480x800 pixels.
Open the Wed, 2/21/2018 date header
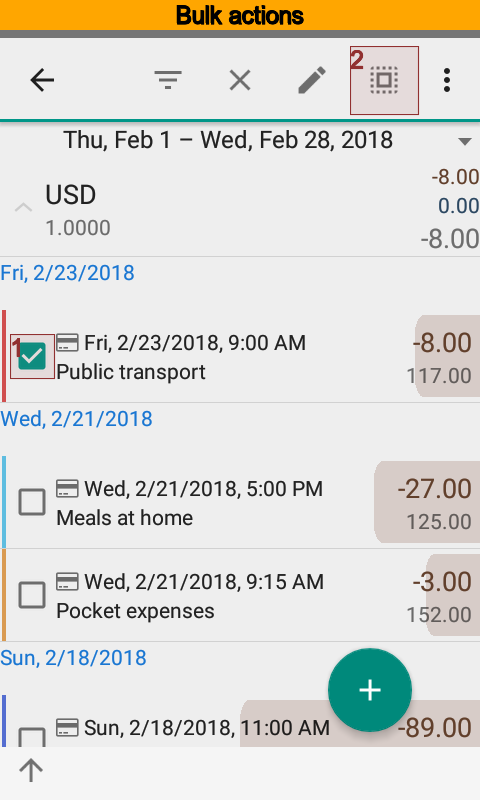click(x=77, y=419)
